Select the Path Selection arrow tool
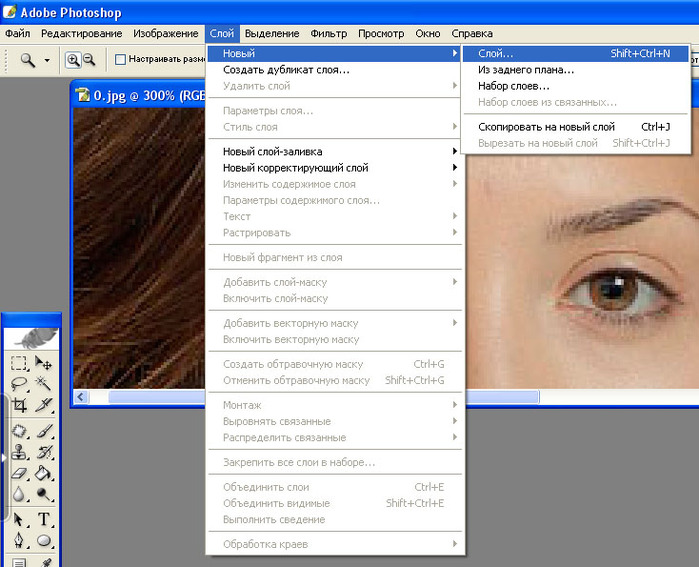Screen dimensions: 699x567 pyautogui.click(x=19, y=520)
